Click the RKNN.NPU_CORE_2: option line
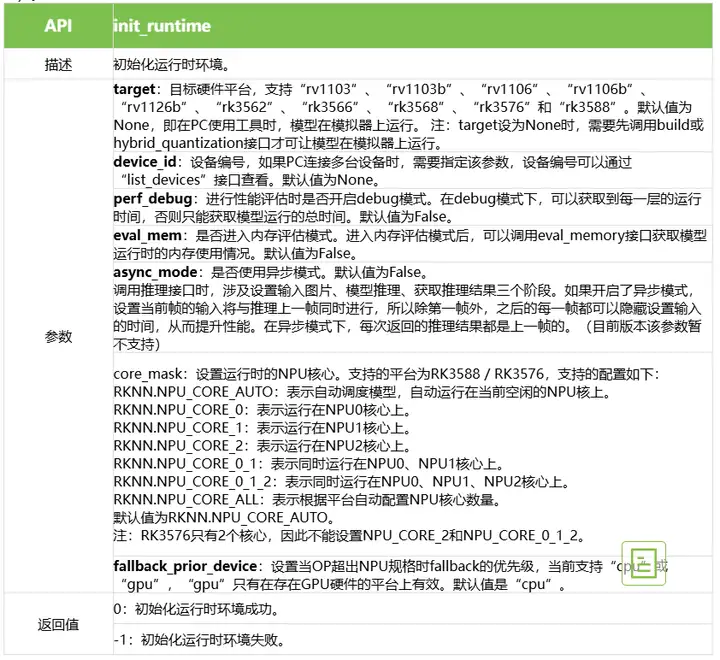720x660 pixels. coord(262,446)
